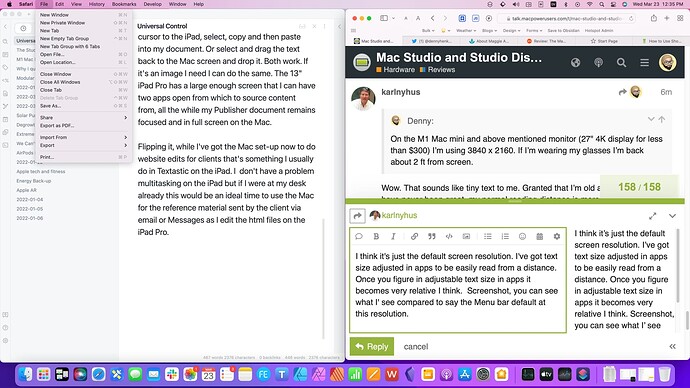690x388 pixels.
Task: Reload the page in address bar
Action: [631, 18]
